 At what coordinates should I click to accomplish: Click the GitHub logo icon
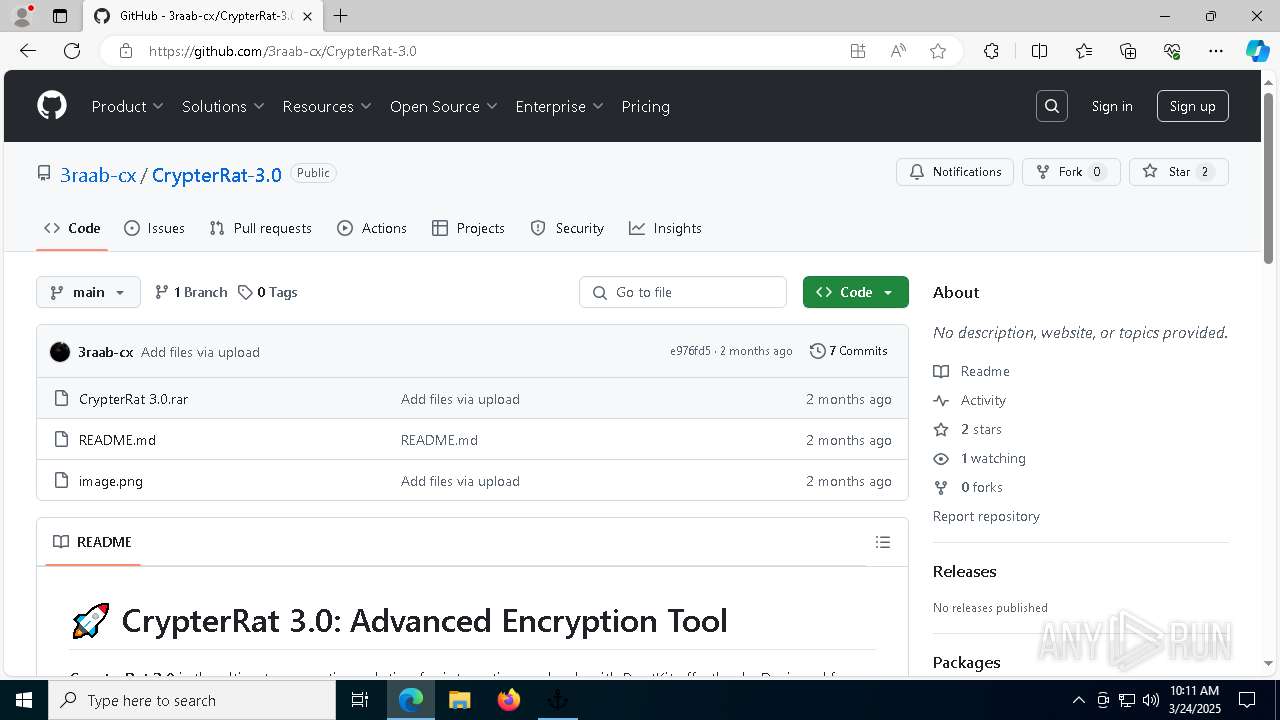point(52,106)
